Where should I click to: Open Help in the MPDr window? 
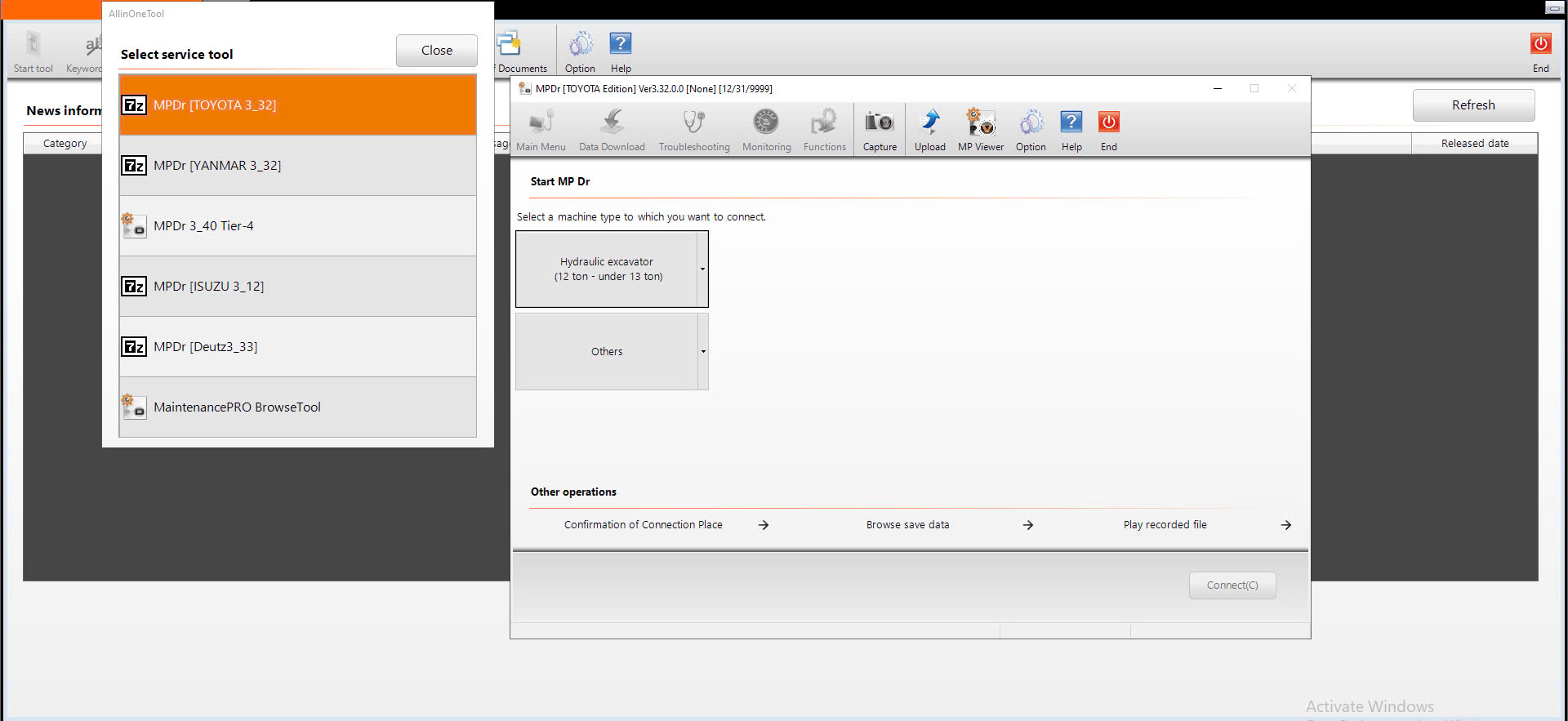[x=1071, y=130]
